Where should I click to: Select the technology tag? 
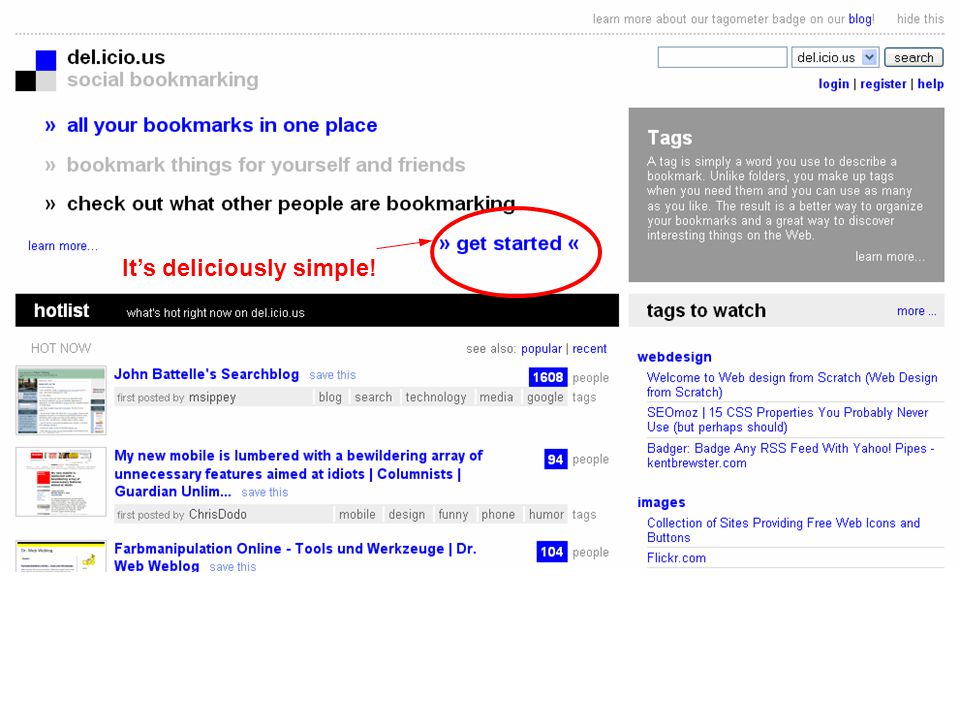[435, 397]
